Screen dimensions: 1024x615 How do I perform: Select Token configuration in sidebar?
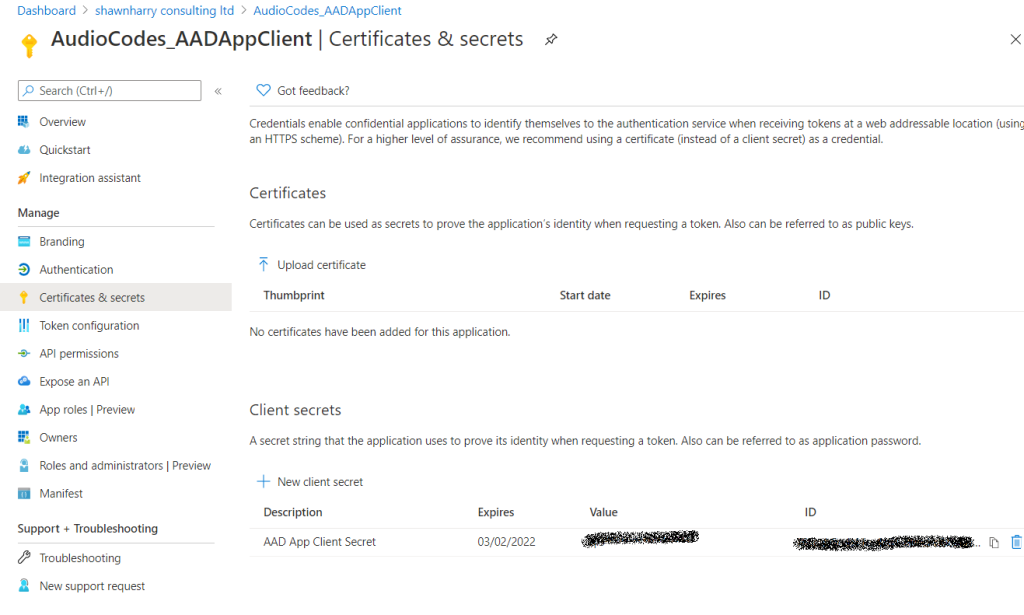point(89,326)
